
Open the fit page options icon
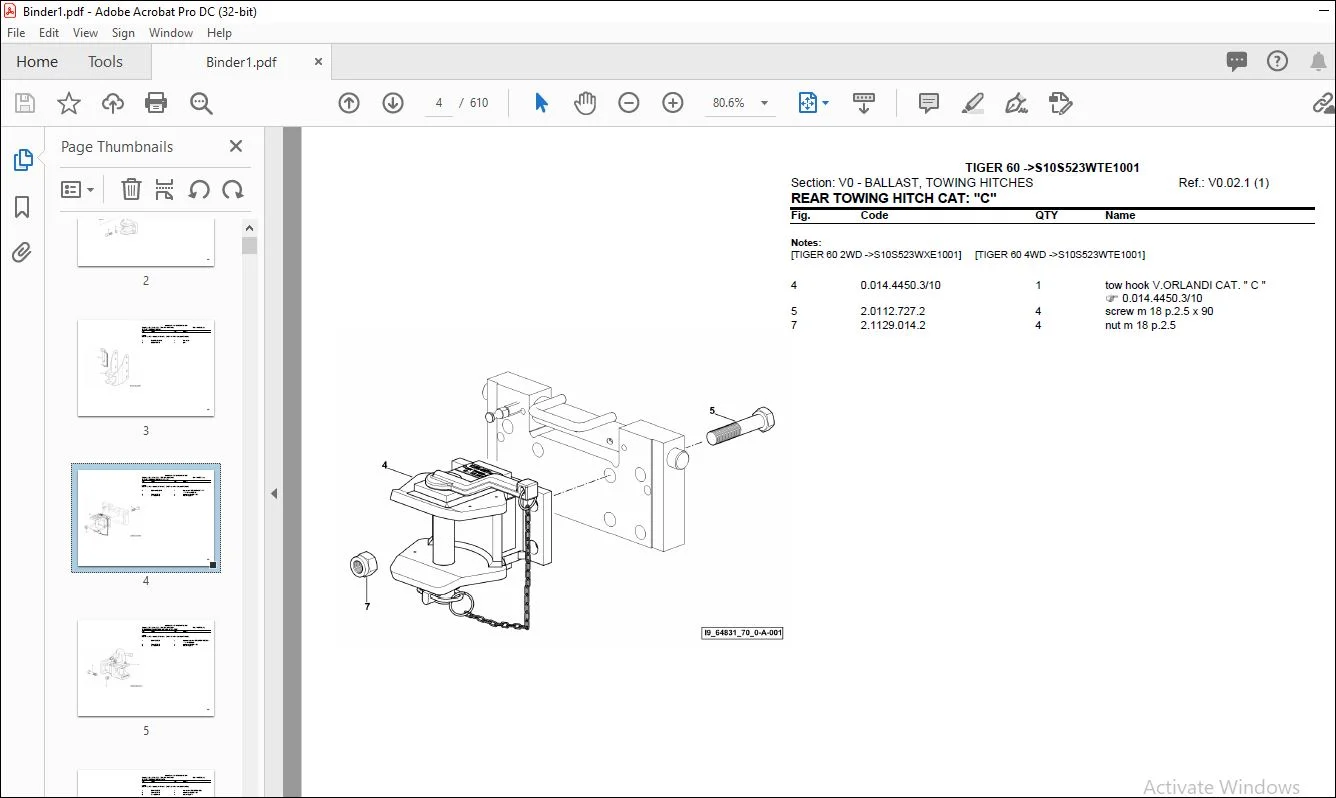click(813, 103)
